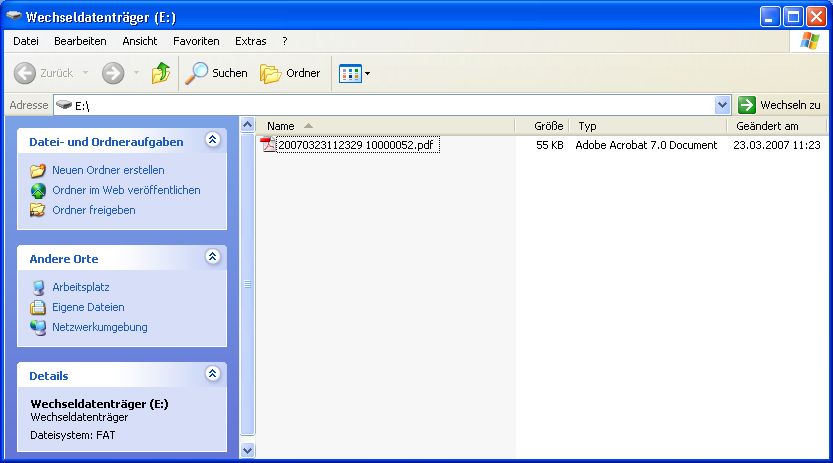
Task: Toggle the Ordner folder pane button
Action: [290, 73]
